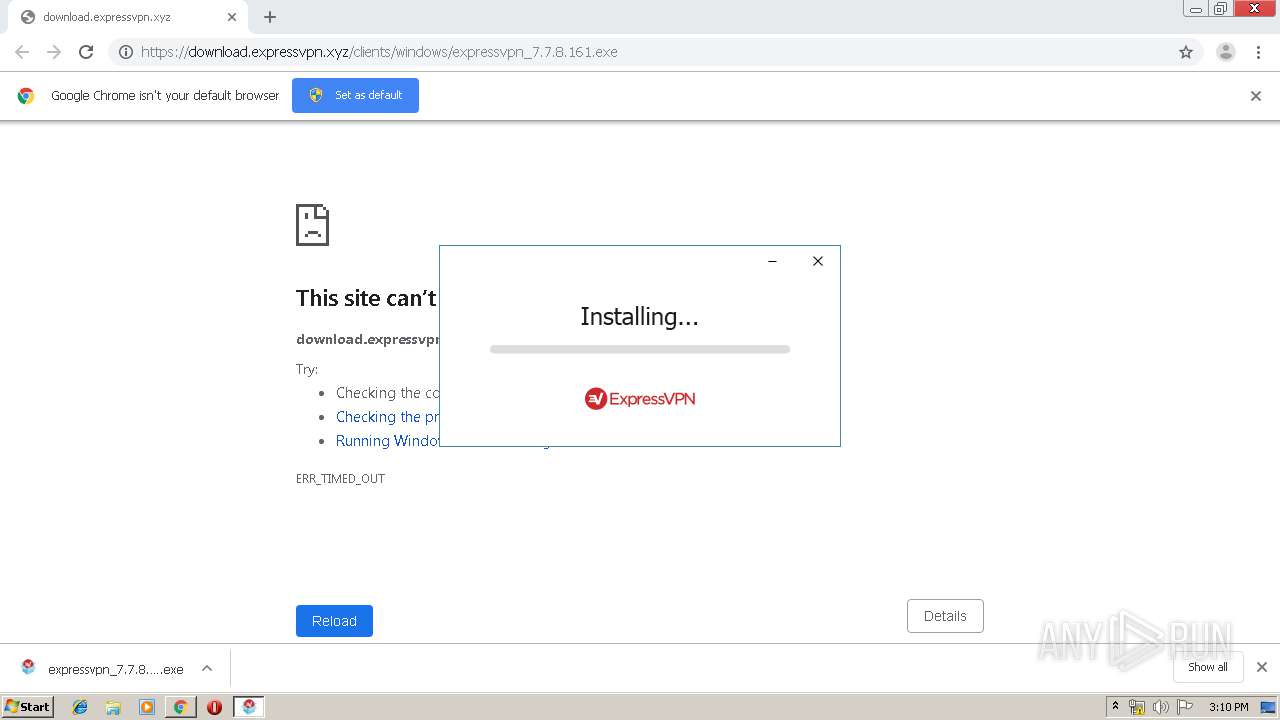The width and height of the screenshot is (1280, 720).
Task: Switch to Chrome in the taskbar
Action: [181, 707]
